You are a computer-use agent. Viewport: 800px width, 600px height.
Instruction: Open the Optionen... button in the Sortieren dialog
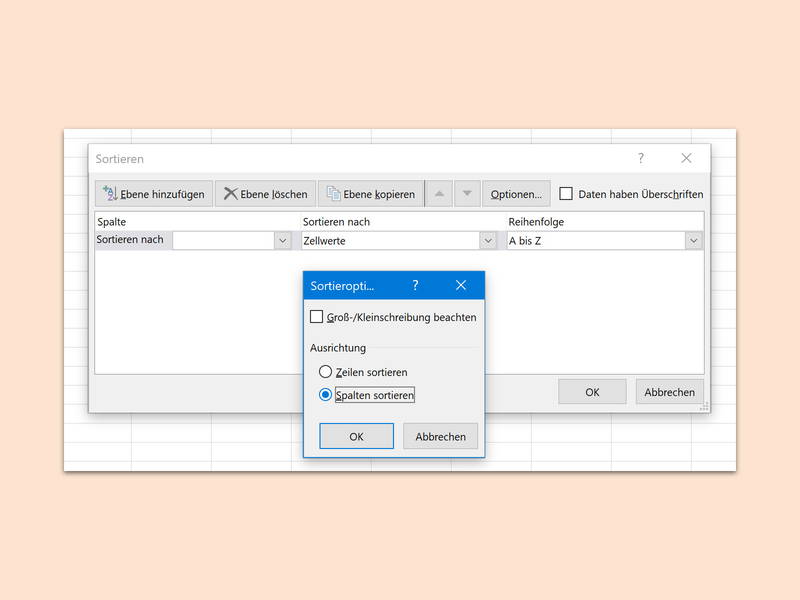click(516, 194)
